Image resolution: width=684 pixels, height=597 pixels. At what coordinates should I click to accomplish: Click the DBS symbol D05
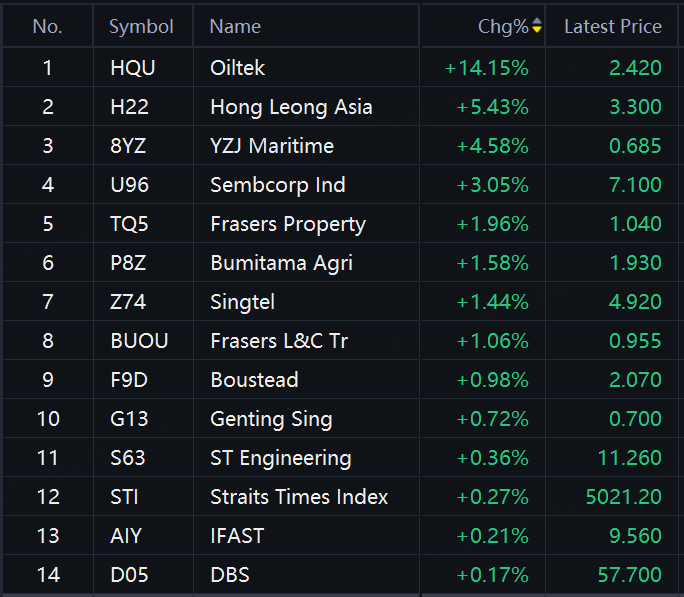[129, 575]
